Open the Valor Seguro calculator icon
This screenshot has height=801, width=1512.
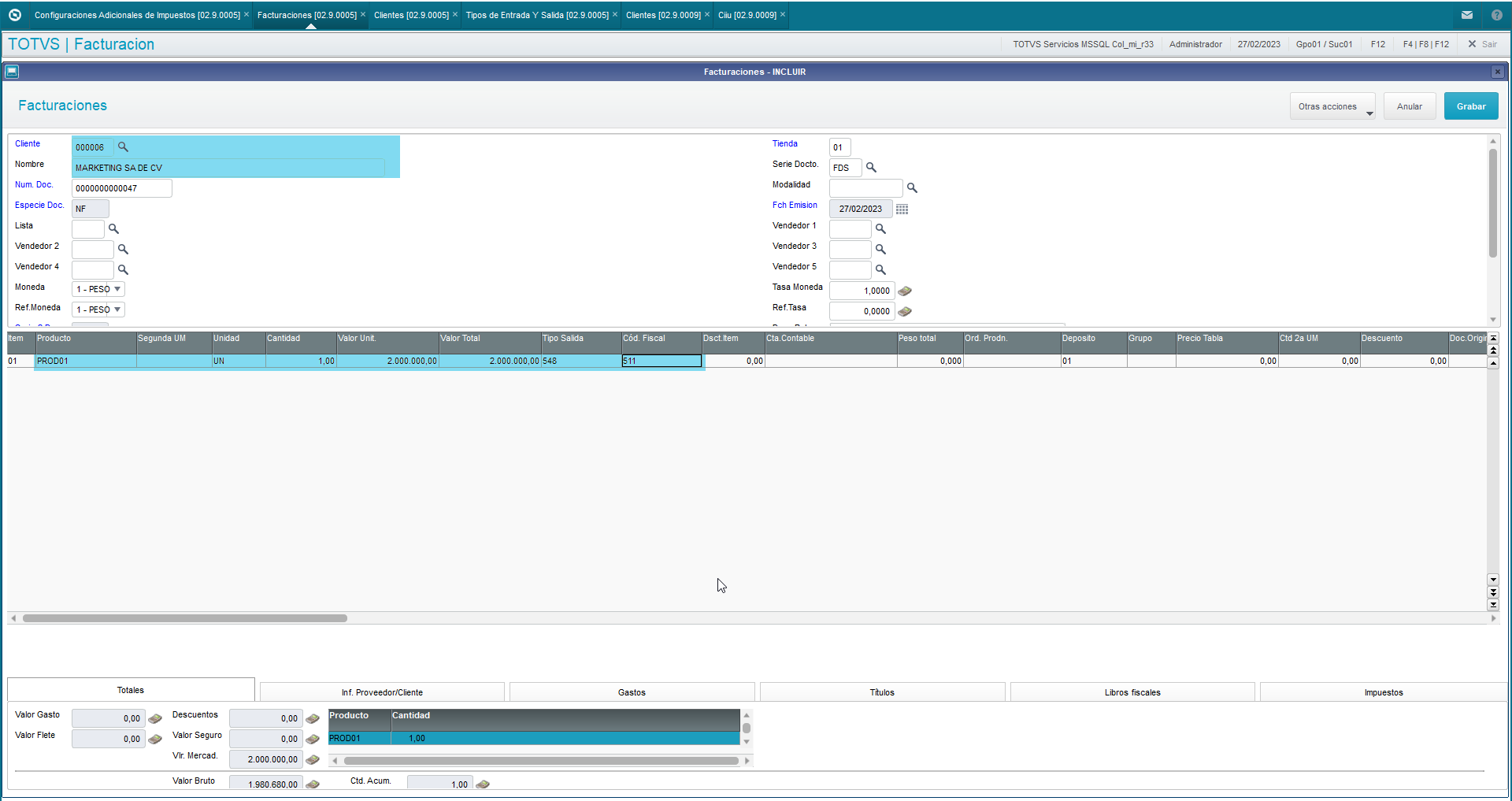(x=313, y=740)
